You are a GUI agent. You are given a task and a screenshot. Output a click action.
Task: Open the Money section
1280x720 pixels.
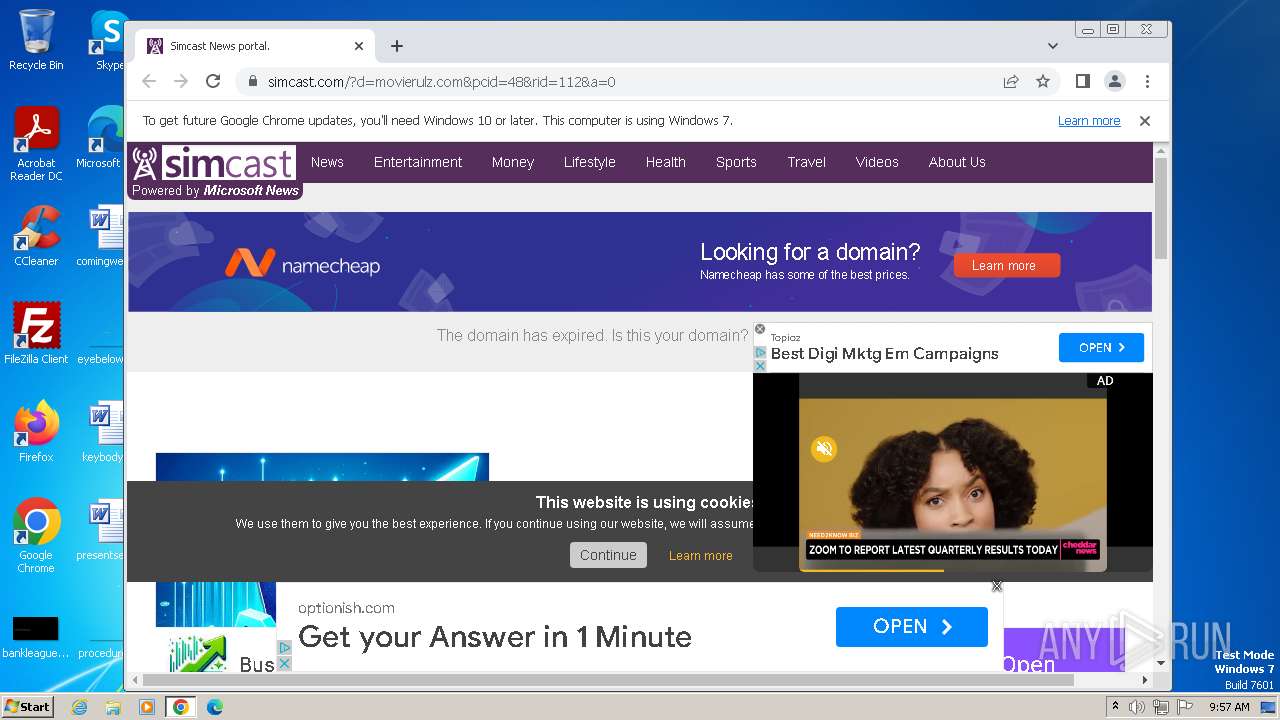coord(513,162)
